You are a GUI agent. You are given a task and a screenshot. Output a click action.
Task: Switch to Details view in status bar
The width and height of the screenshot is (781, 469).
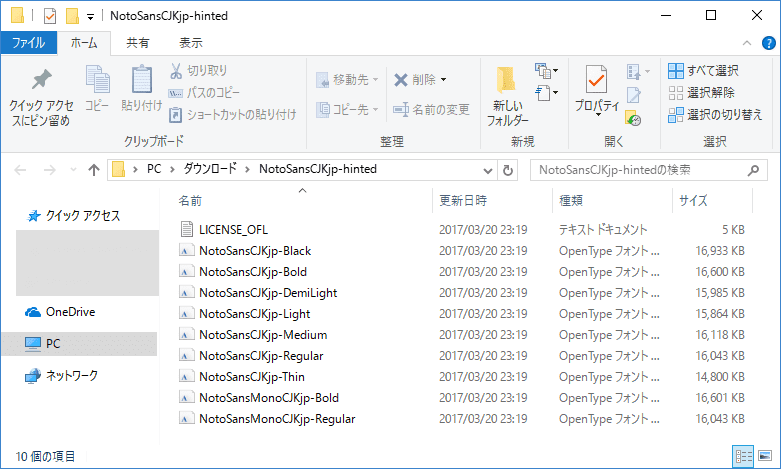[x=743, y=456]
